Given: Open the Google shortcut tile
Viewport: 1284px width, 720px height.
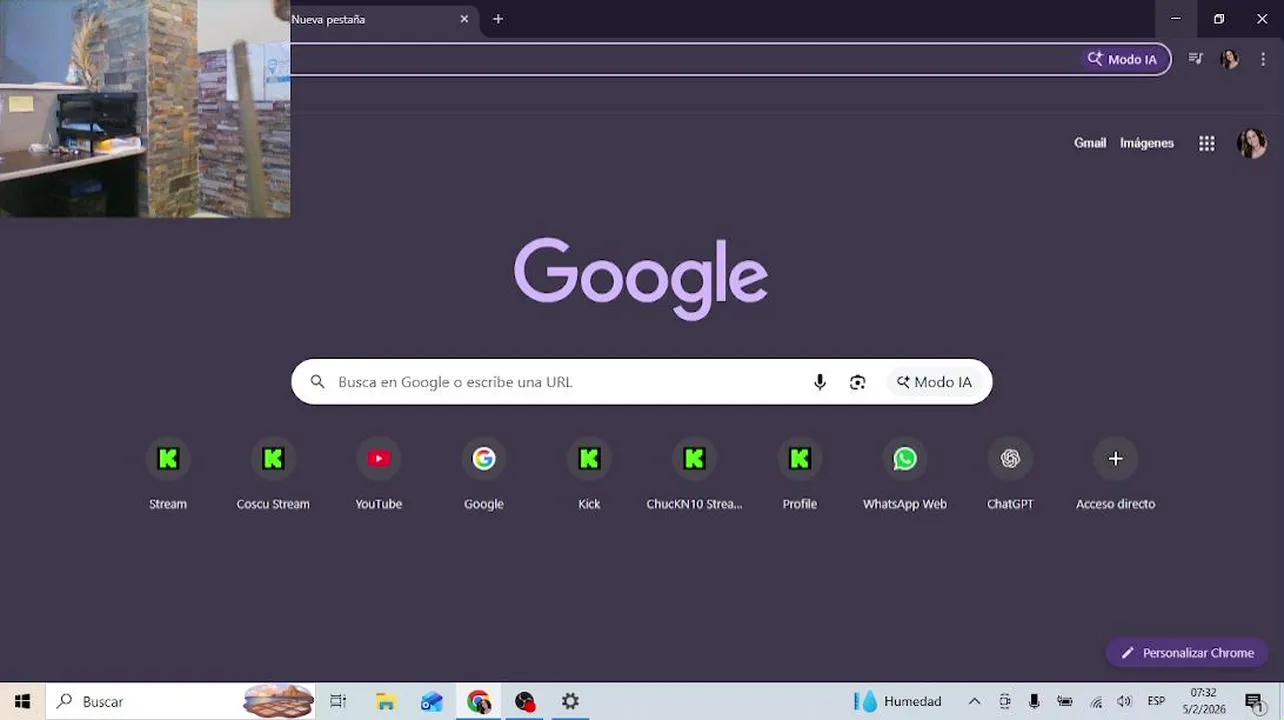Looking at the screenshot, I should 484,475.
